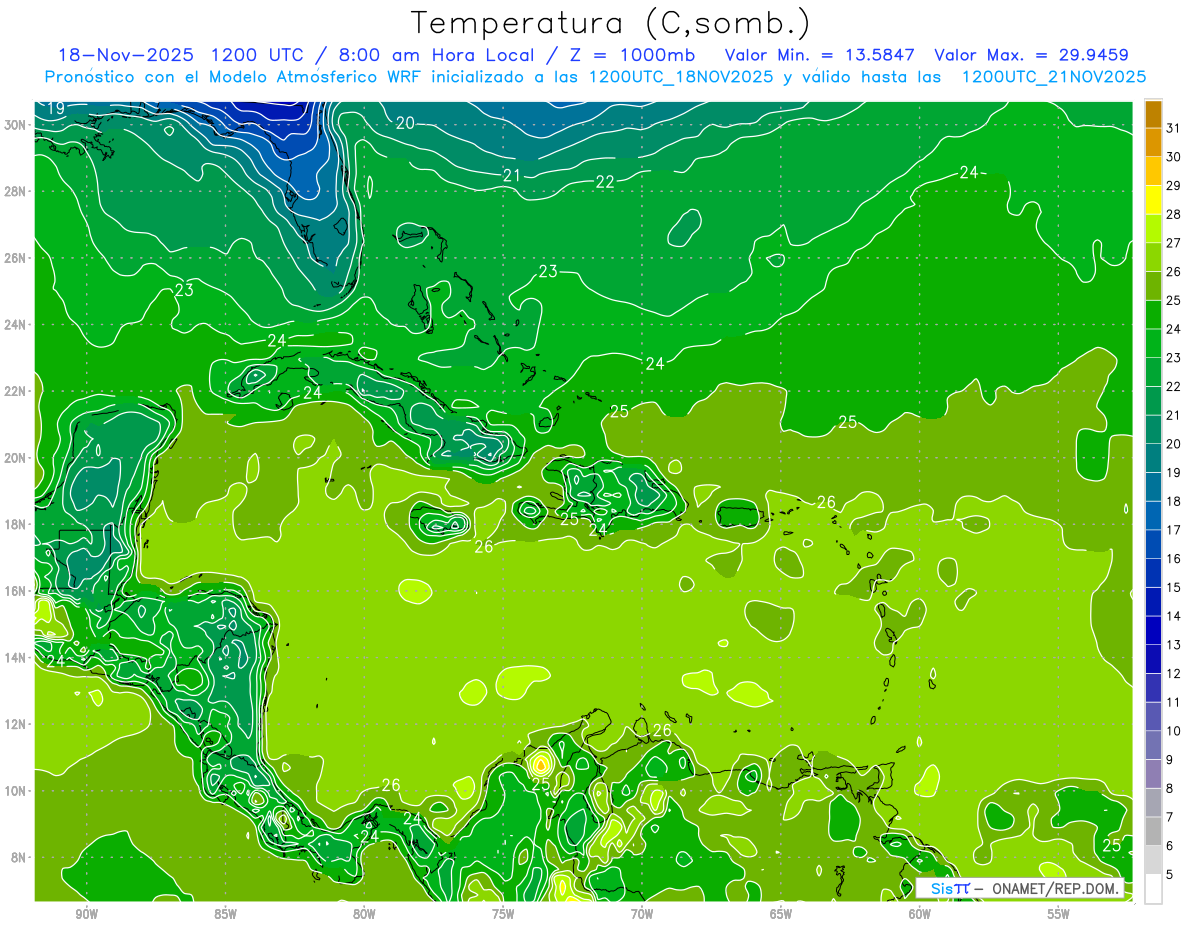Click the "12N" latitude axis label
Image resolution: width=1200 pixels, height=927 pixels.
(15, 724)
